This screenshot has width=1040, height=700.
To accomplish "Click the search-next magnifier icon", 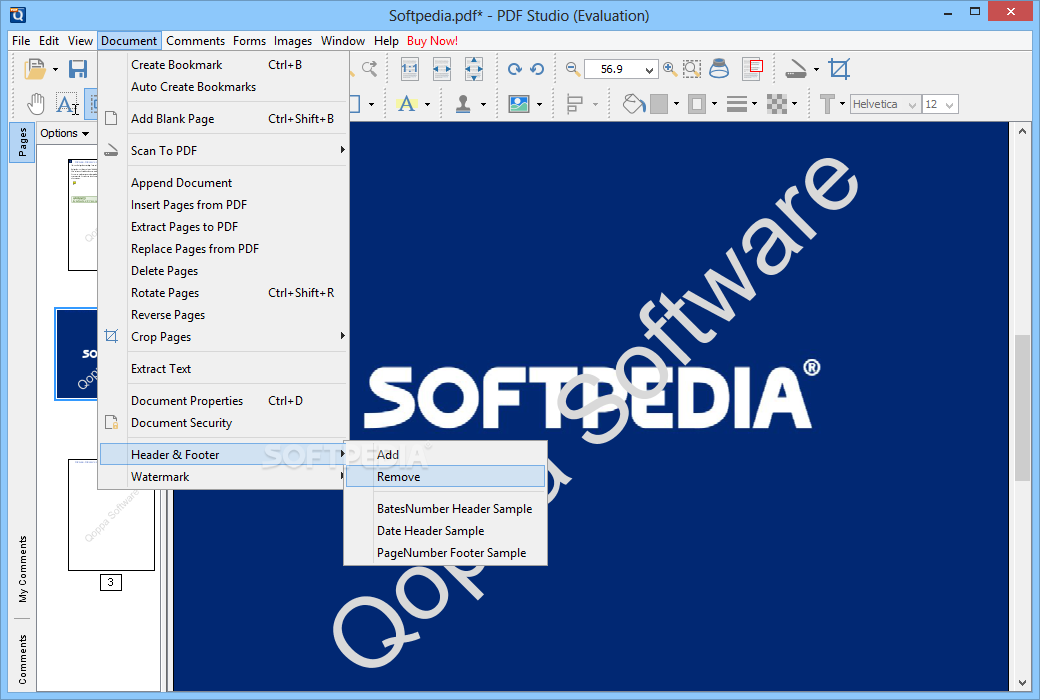I will tap(369, 69).
